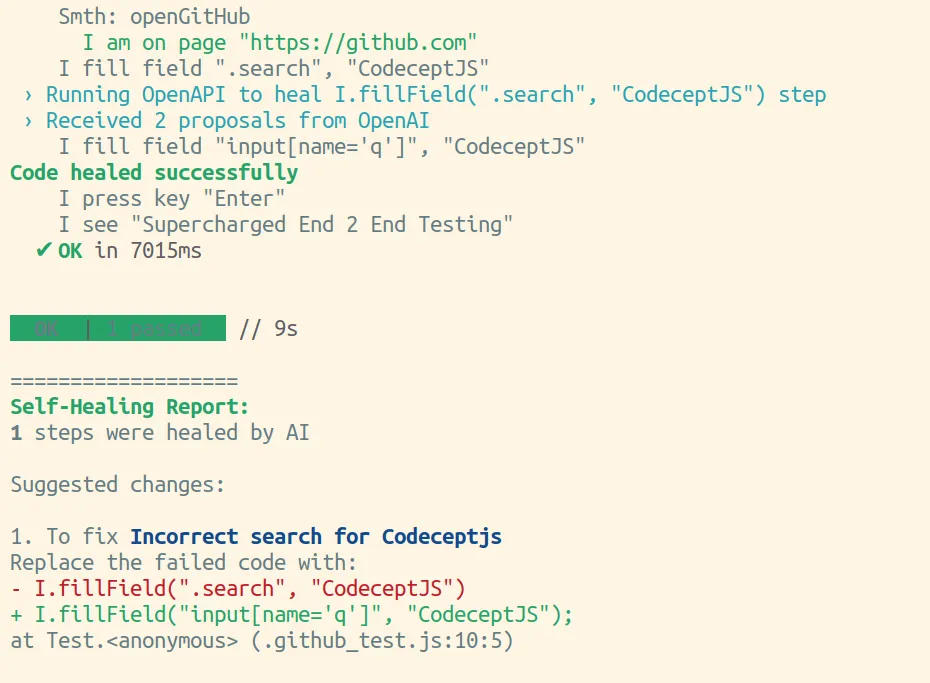The height and width of the screenshot is (683, 930).
Task: Click the "I press key Enter" step
Action: coord(172,199)
